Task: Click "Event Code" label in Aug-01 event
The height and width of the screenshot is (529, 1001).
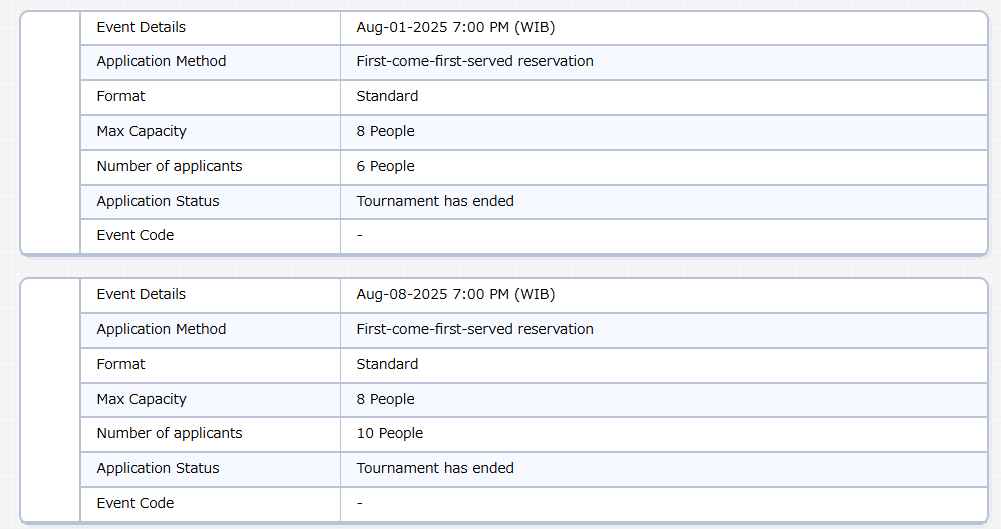Action: tap(135, 235)
